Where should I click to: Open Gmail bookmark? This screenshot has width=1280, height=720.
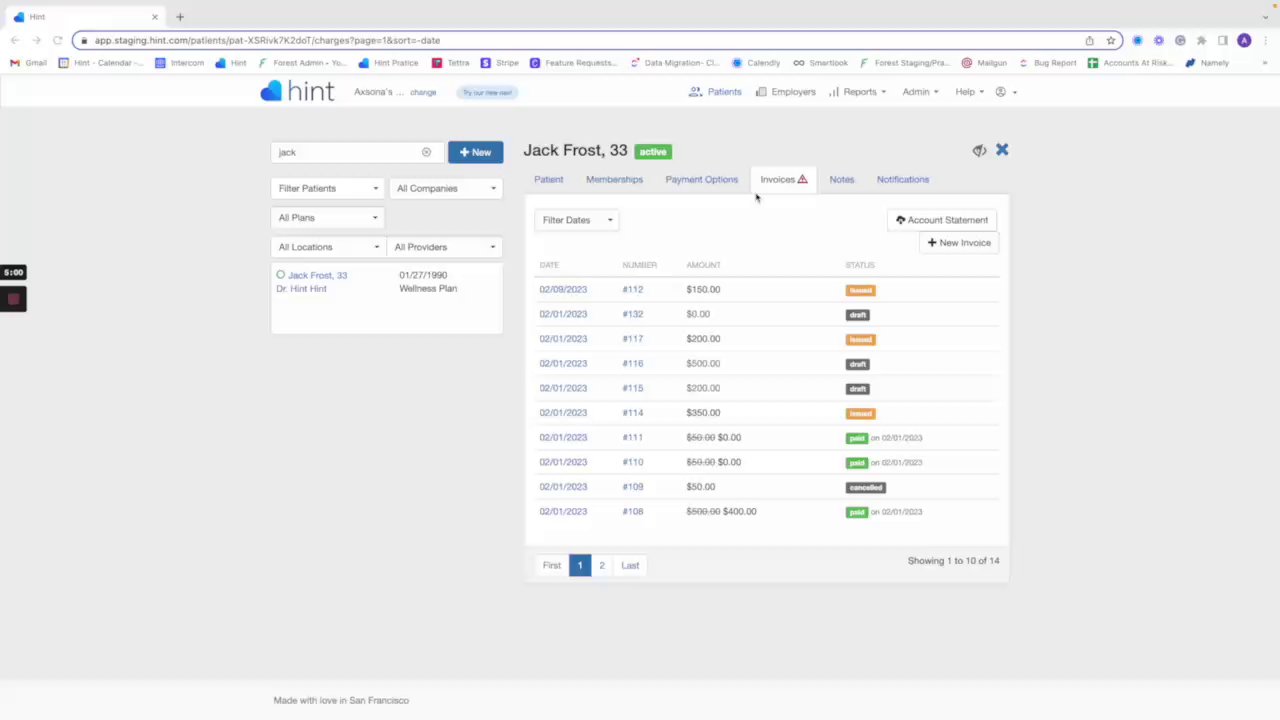point(29,63)
